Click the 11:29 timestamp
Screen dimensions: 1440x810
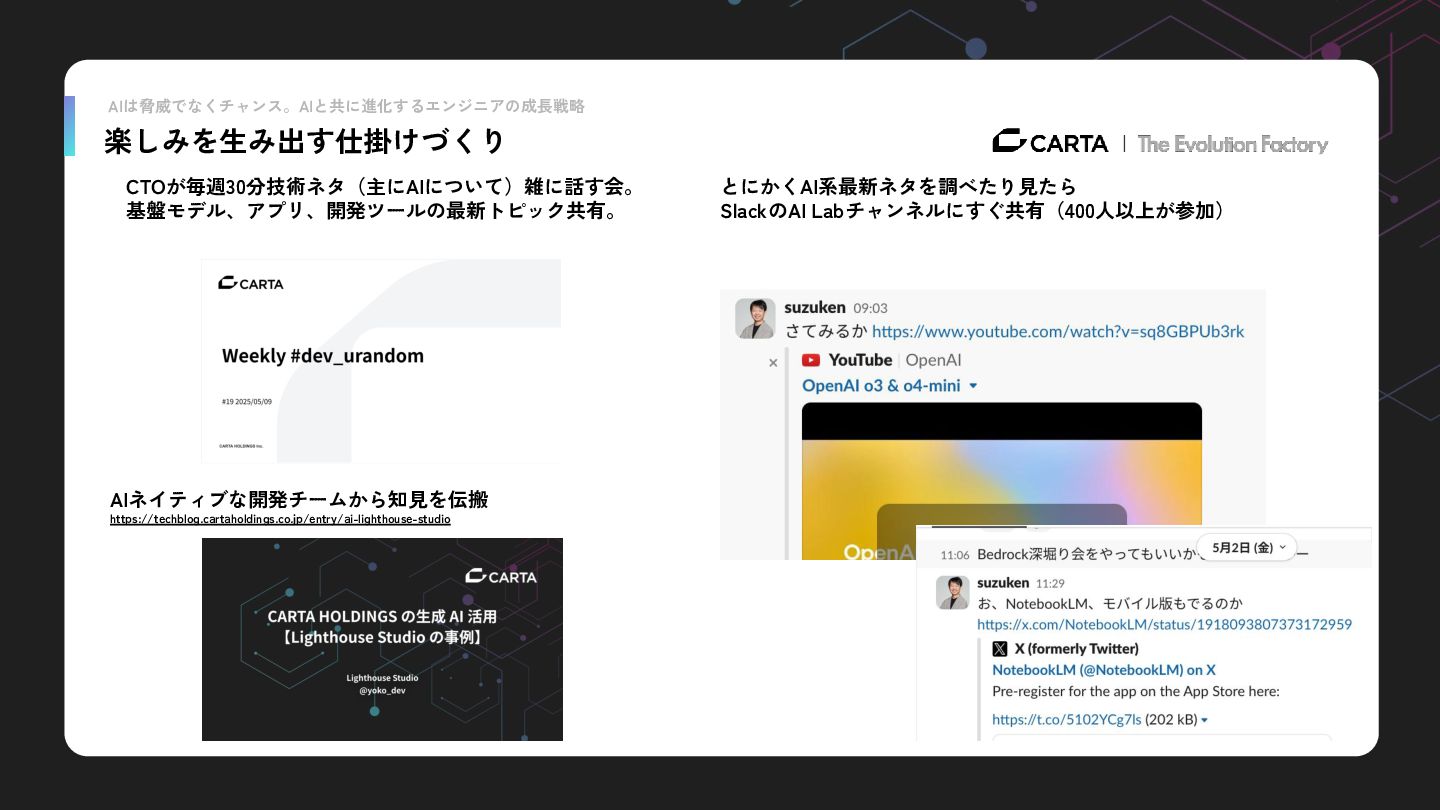[x=1050, y=583]
